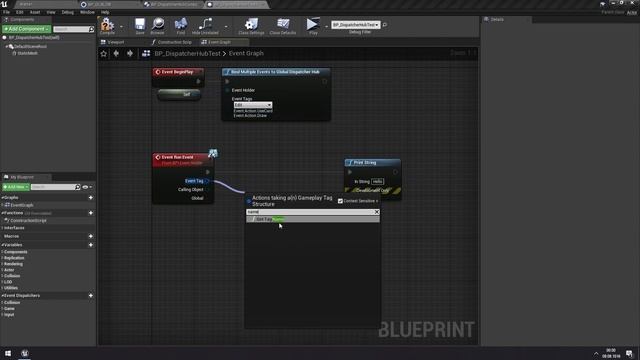Open Play options dropdown arrow
The image size is (640, 360).
(326, 26)
